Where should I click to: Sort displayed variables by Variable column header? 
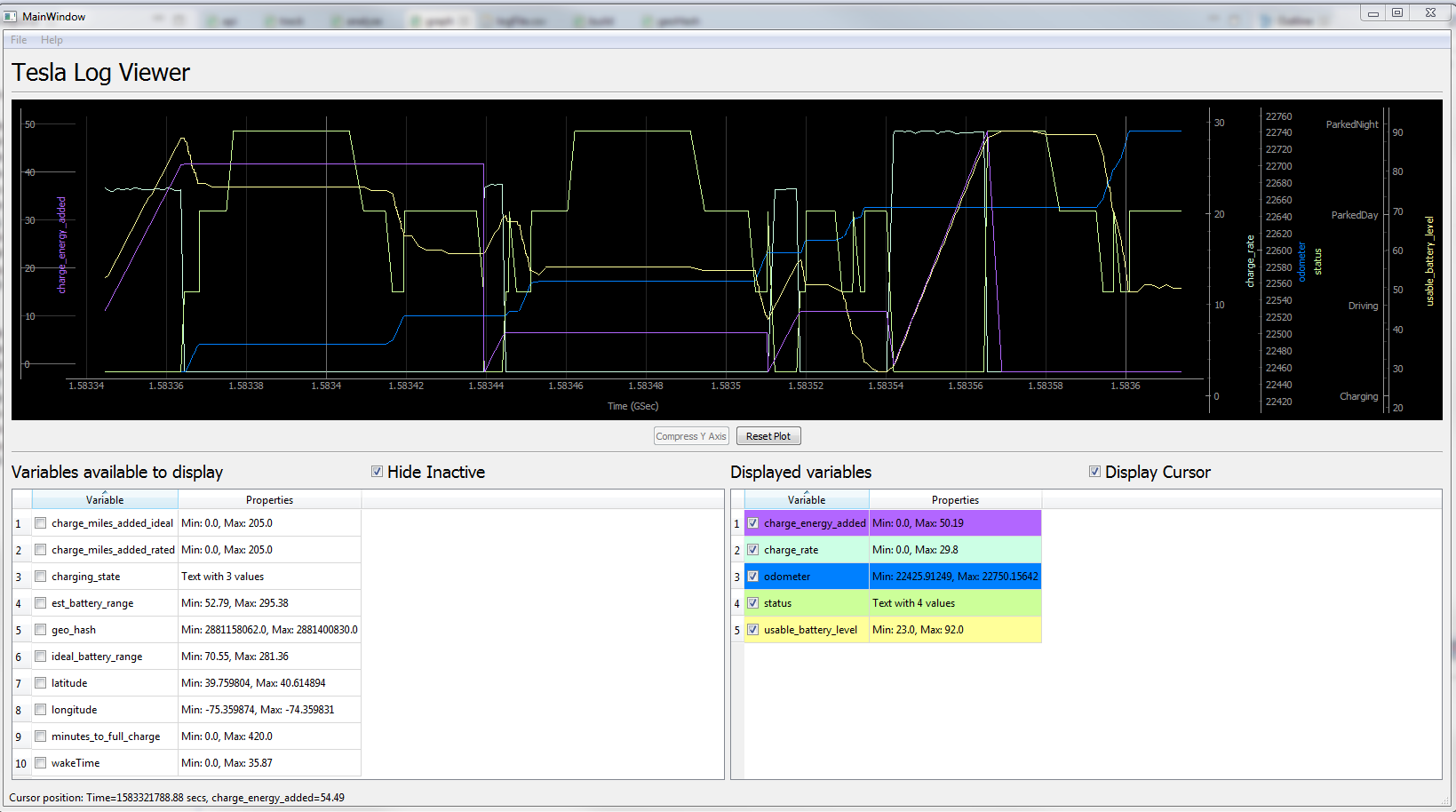pyautogui.click(x=806, y=500)
